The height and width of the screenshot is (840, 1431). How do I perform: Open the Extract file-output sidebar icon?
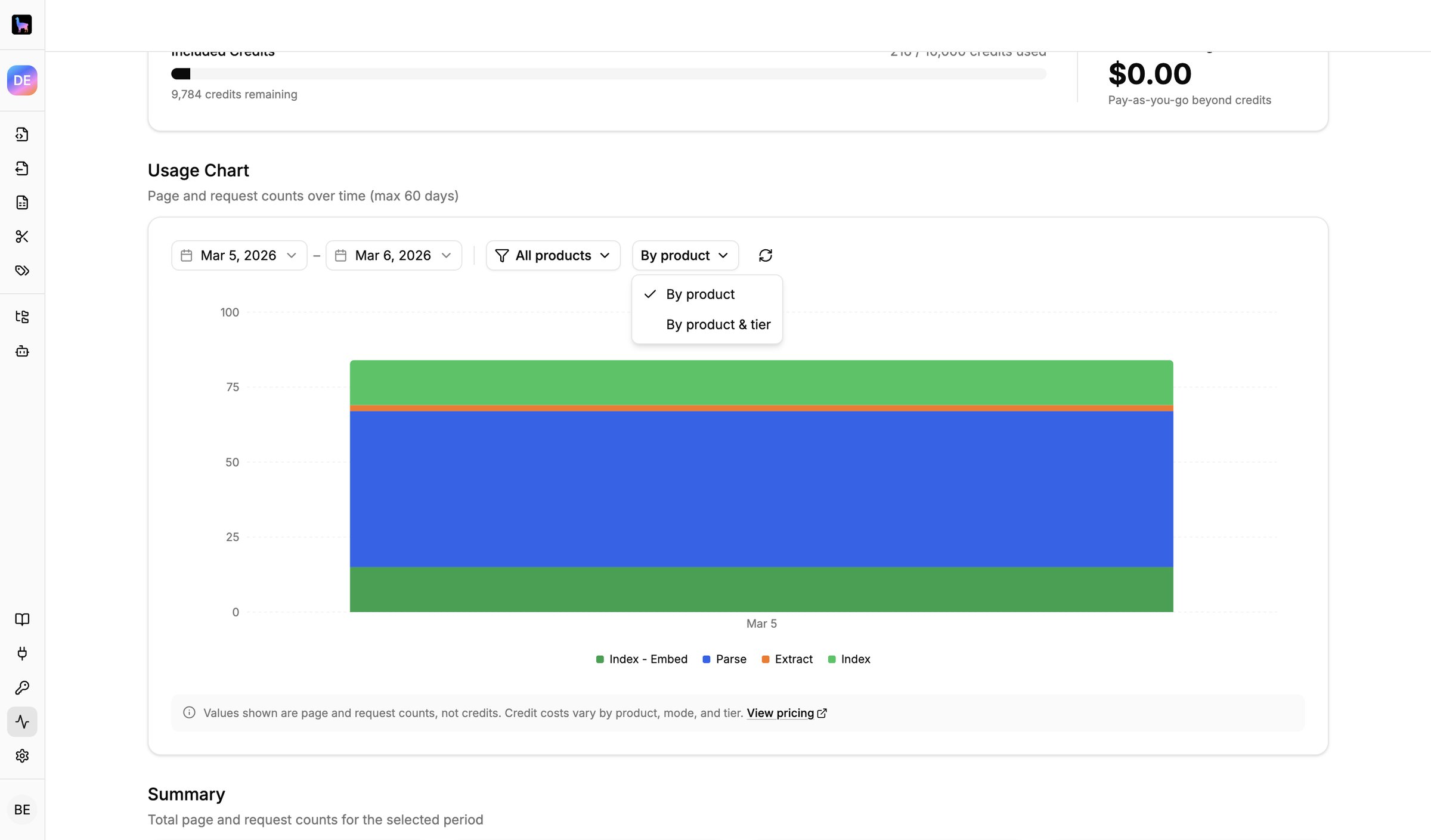coord(22,168)
